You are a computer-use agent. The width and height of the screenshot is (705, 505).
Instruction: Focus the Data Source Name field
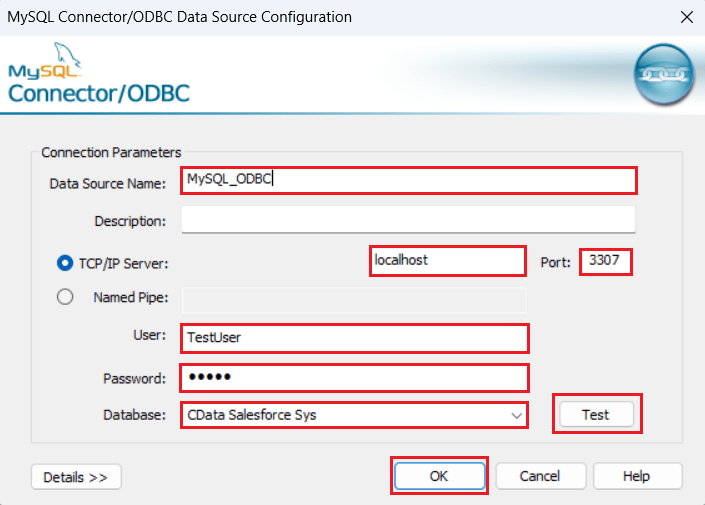[x=408, y=180]
